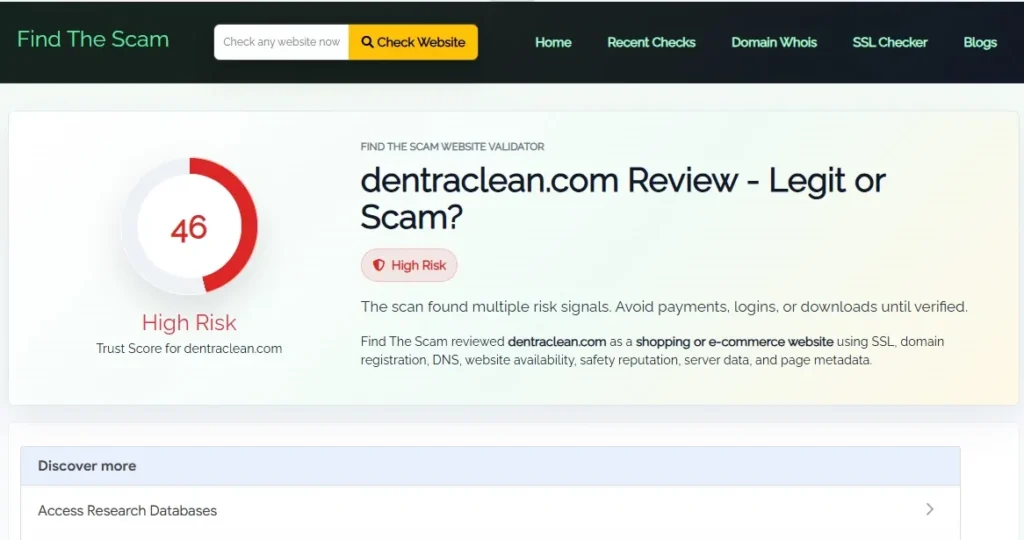Expand the Access Research Databases chevron
The width and height of the screenshot is (1024, 540).
pos(929,509)
